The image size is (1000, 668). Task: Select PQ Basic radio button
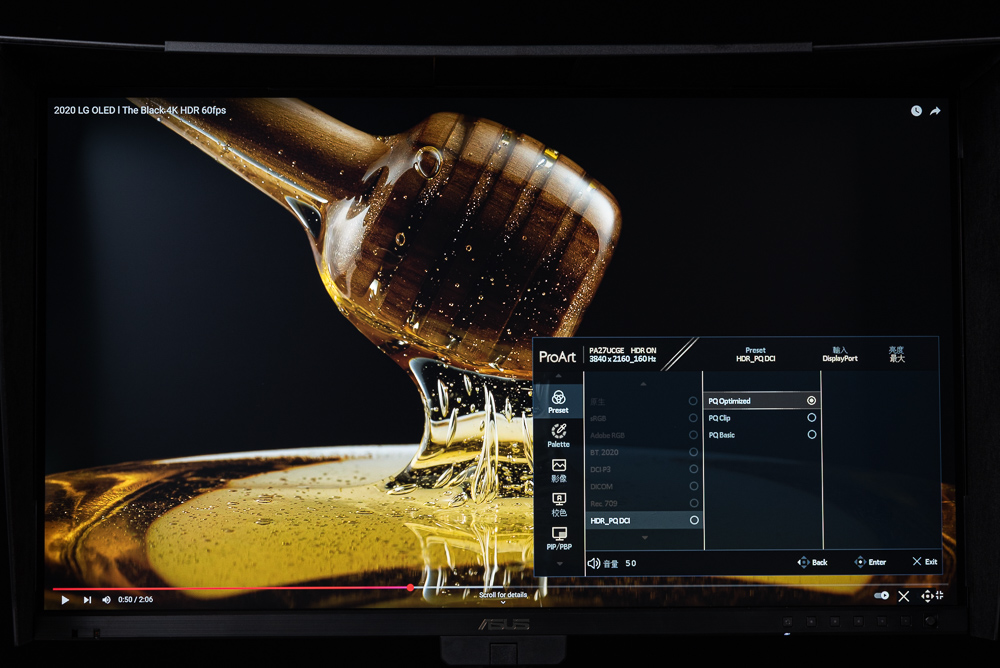pyautogui.click(x=811, y=434)
